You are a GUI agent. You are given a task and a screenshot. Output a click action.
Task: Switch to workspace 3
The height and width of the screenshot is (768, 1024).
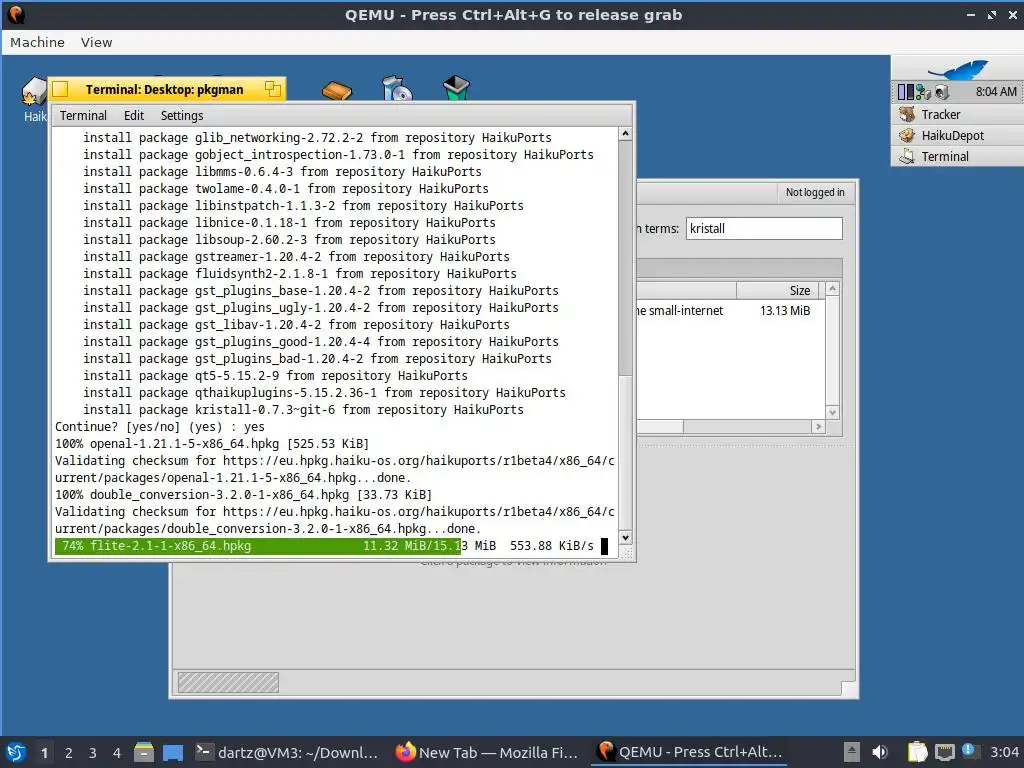point(93,753)
